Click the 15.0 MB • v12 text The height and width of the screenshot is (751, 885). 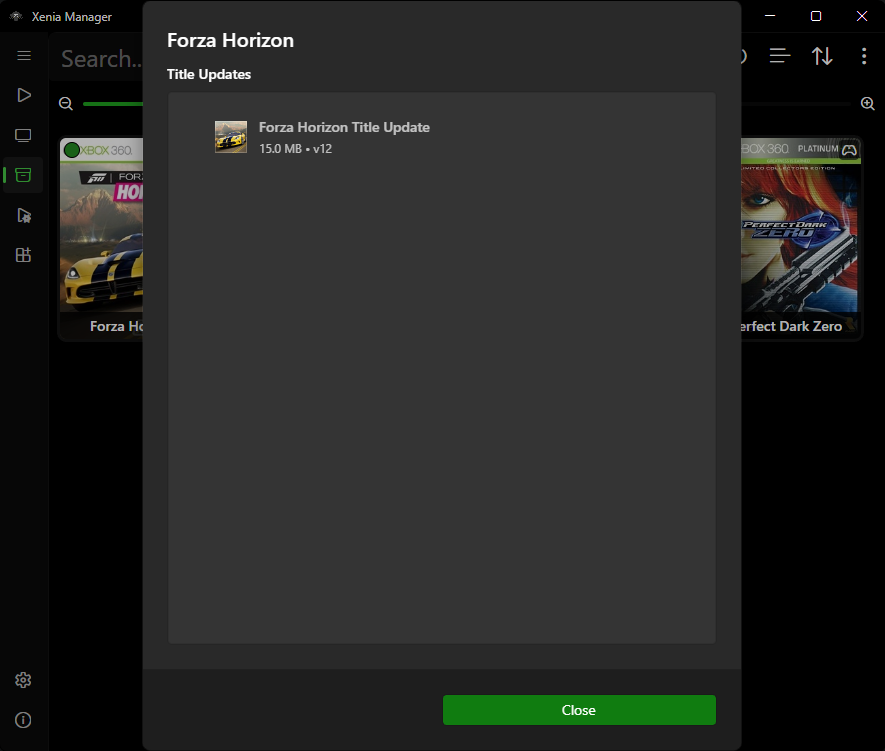coord(295,149)
